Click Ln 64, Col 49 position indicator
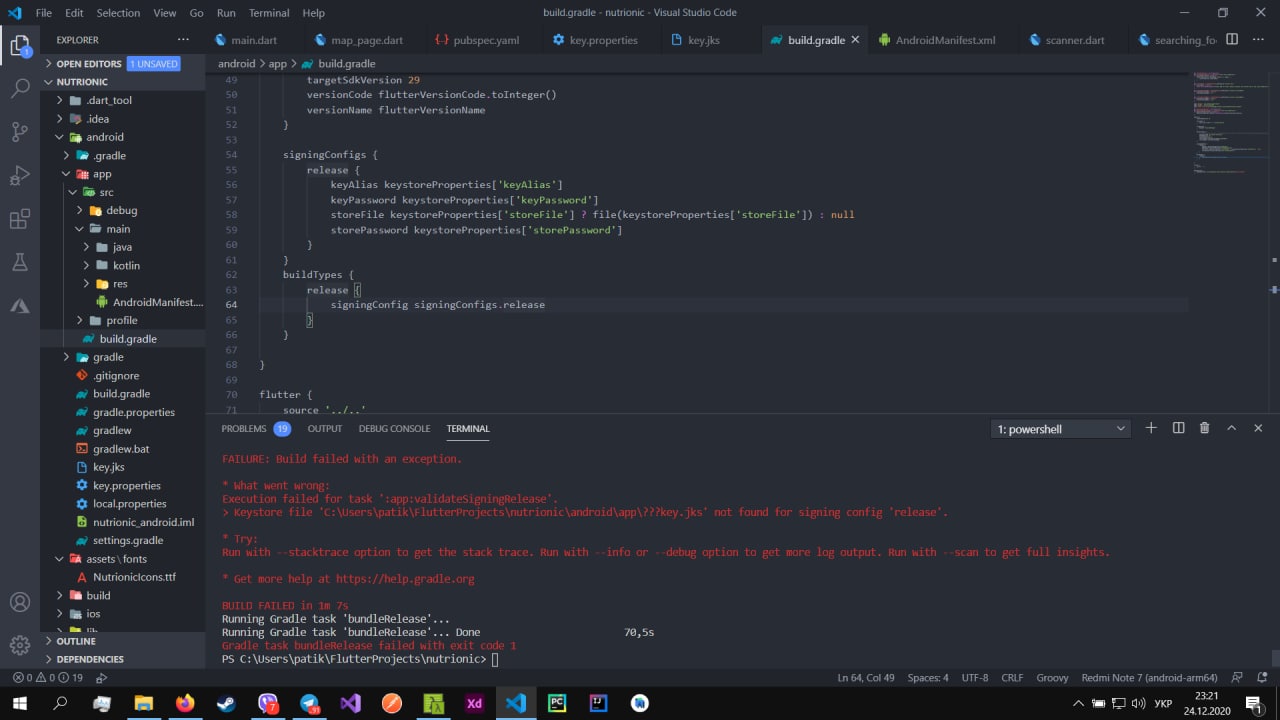 (866, 678)
